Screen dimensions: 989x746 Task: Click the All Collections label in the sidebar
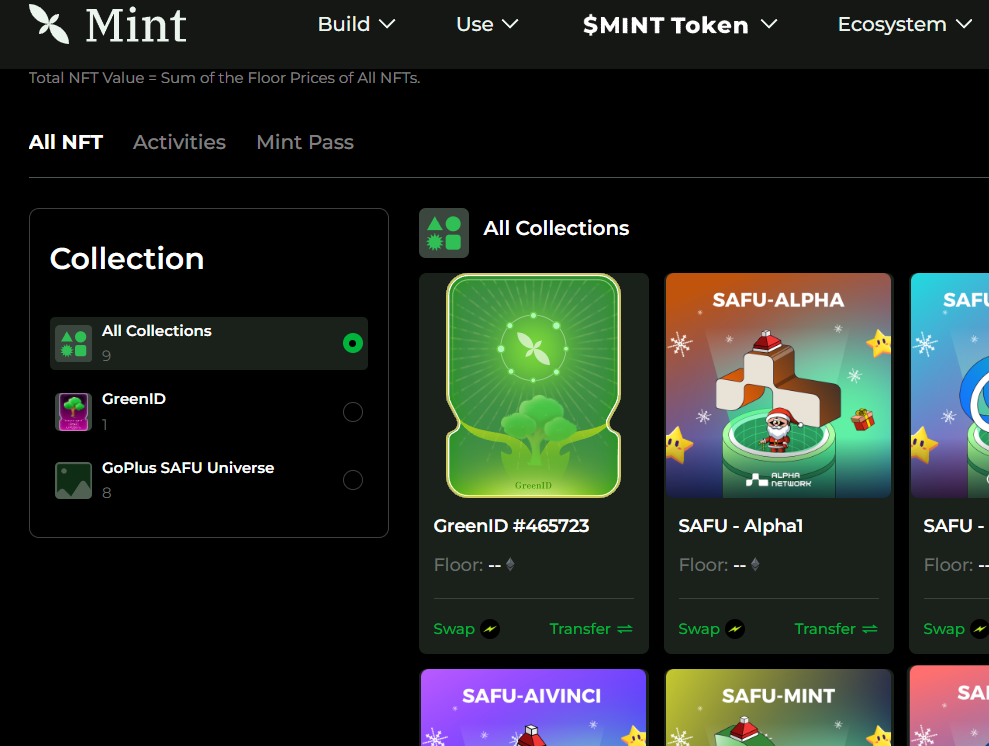pyautogui.click(x=157, y=331)
